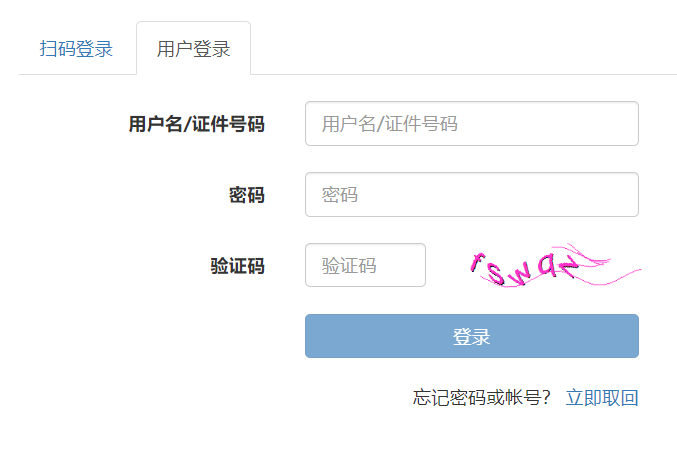Choose QR code login via 扫码登录

pos(76,49)
